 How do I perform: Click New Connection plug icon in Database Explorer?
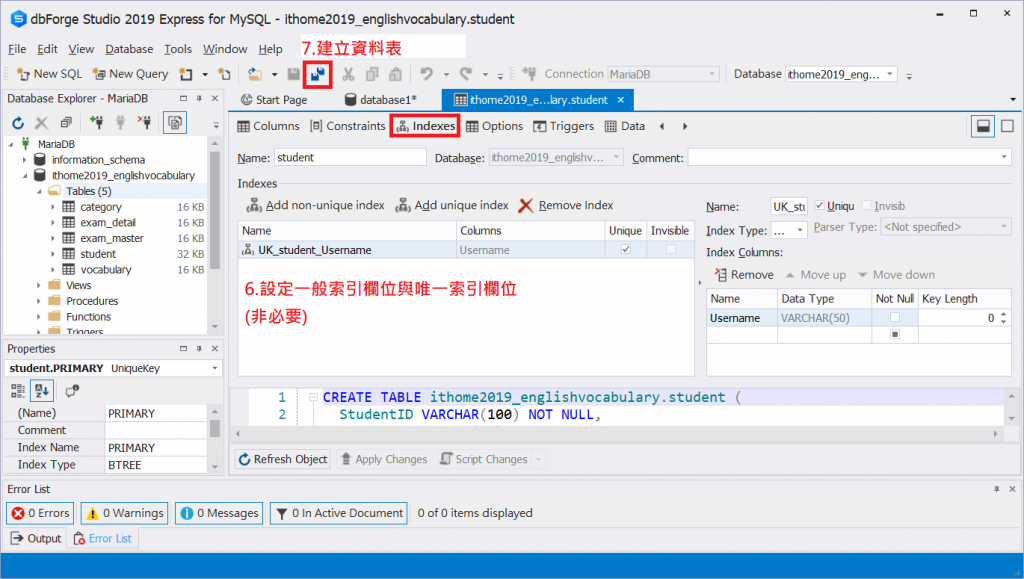coord(97,122)
